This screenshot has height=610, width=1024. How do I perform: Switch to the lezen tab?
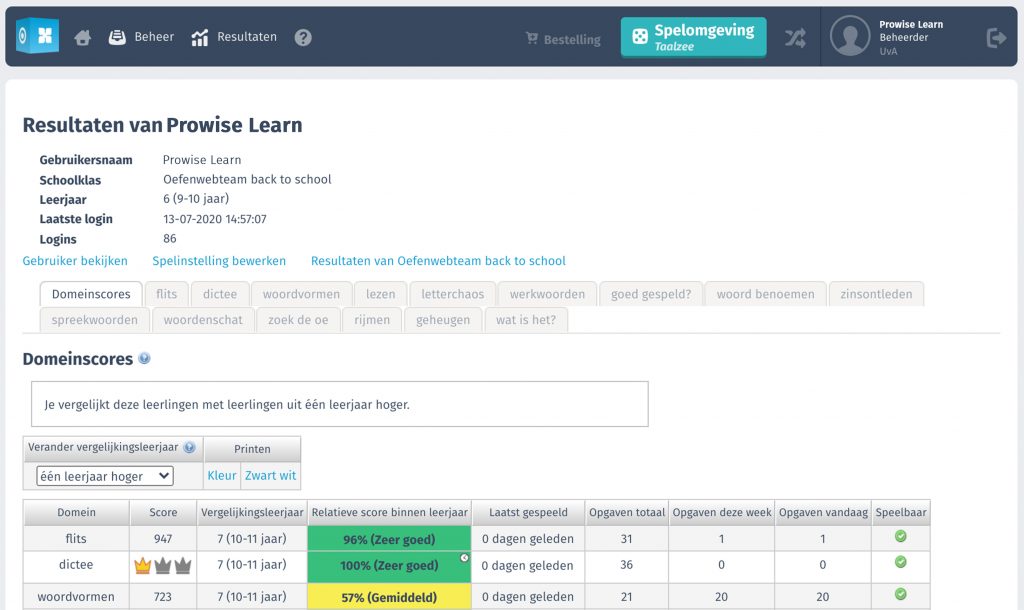click(381, 294)
